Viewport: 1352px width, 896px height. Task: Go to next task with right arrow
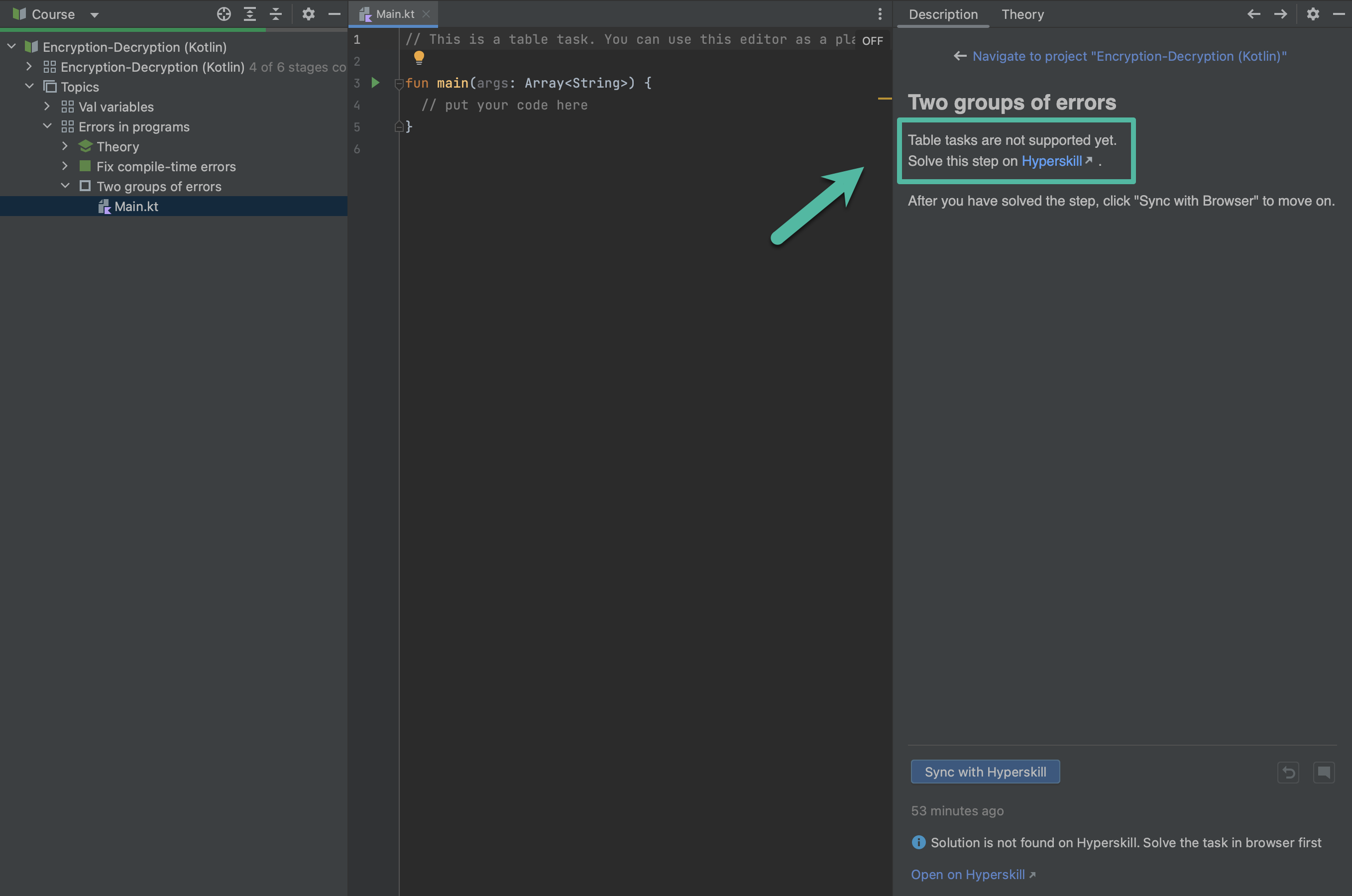(x=1281, y=14)
